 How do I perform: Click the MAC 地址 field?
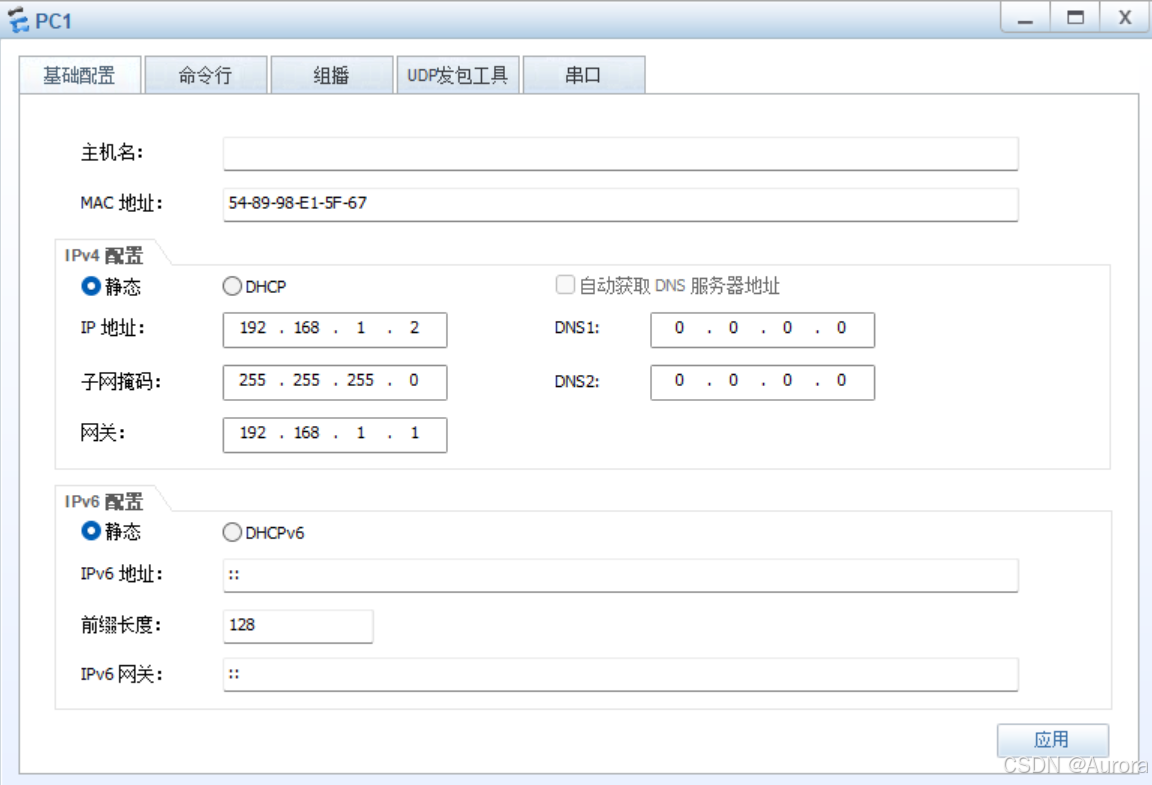click(621, 204)
